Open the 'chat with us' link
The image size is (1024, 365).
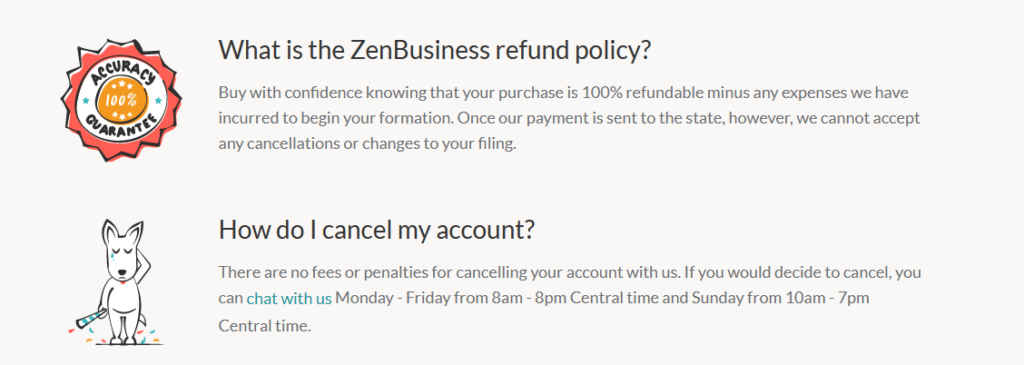click(289, 299)
